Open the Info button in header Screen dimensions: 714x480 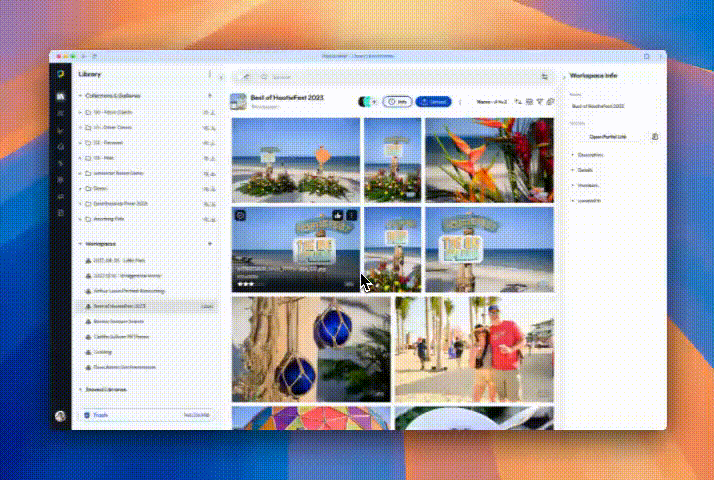(x=397, y=102)
